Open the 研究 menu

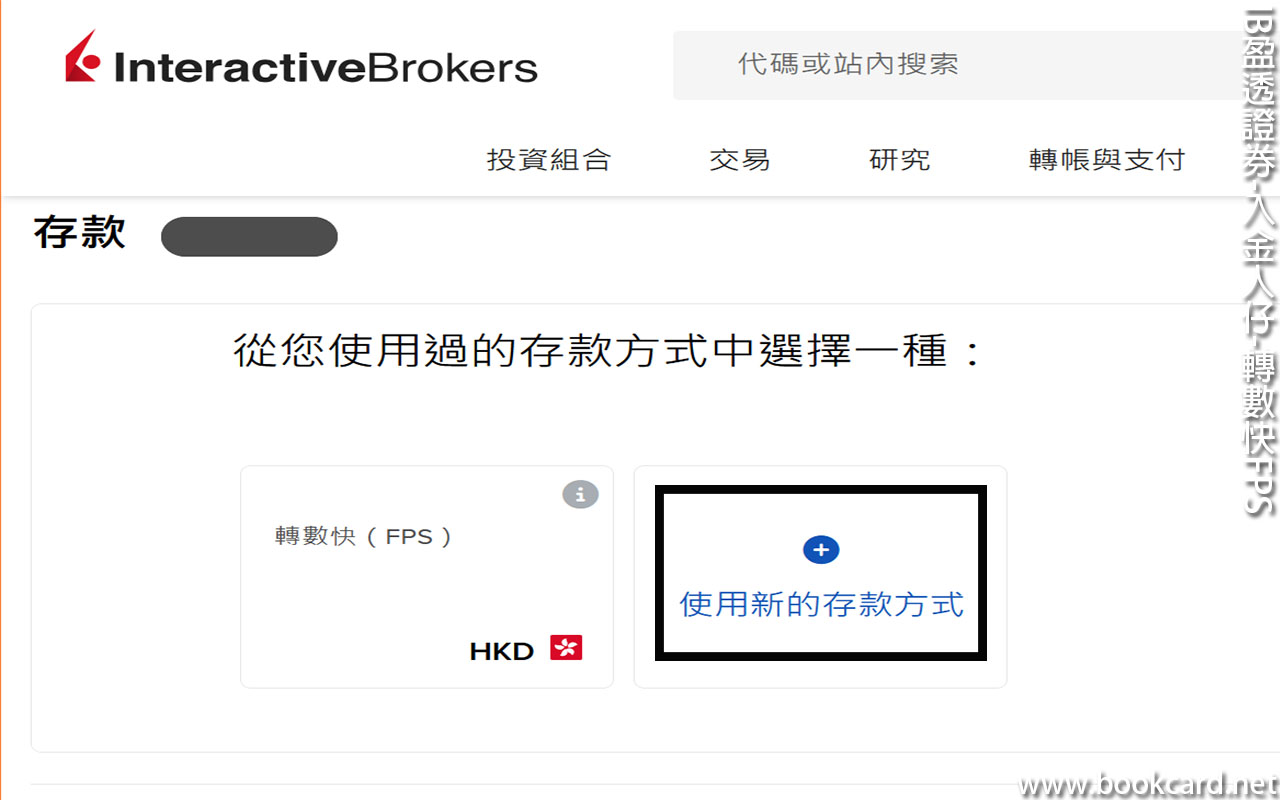coord(900,160)
